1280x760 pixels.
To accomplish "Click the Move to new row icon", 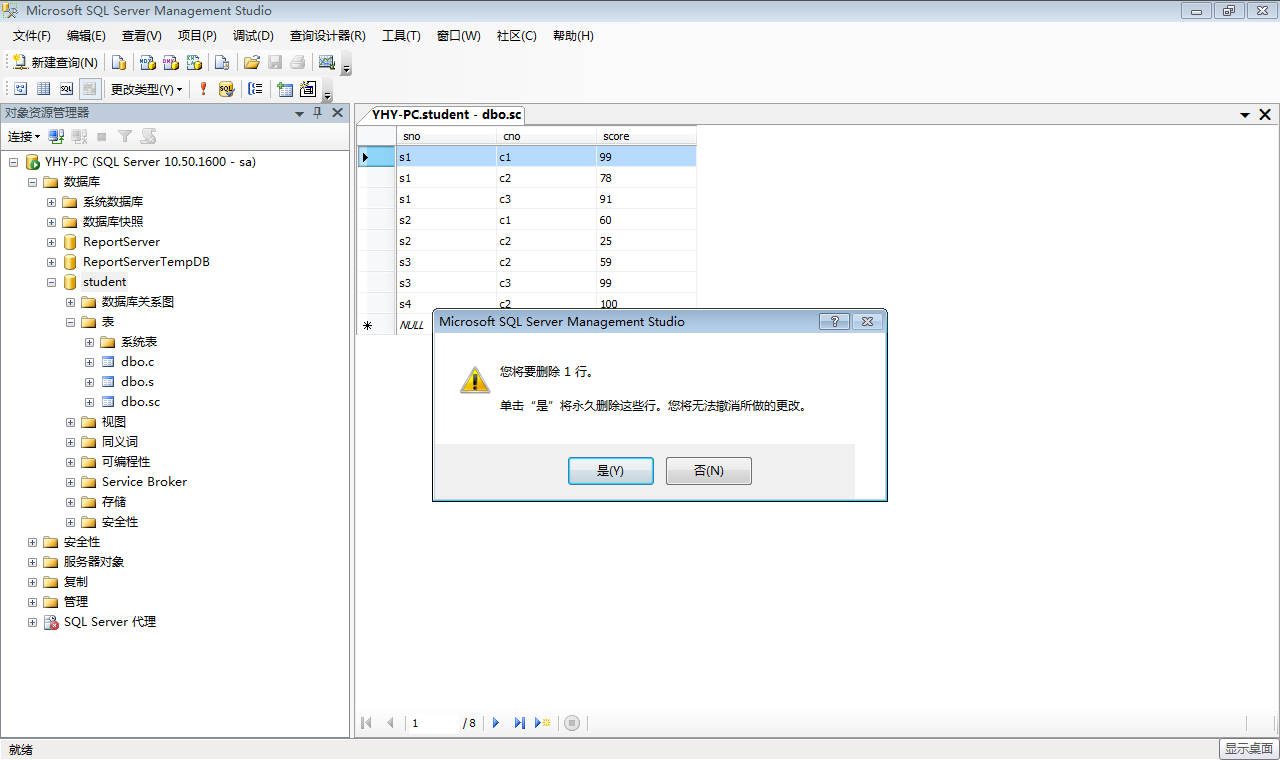I will [x=543, y=723].
